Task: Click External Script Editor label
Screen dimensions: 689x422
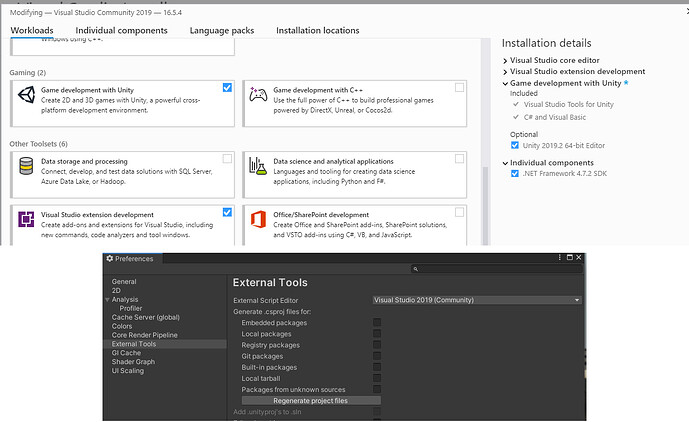Action: [265, 300]
